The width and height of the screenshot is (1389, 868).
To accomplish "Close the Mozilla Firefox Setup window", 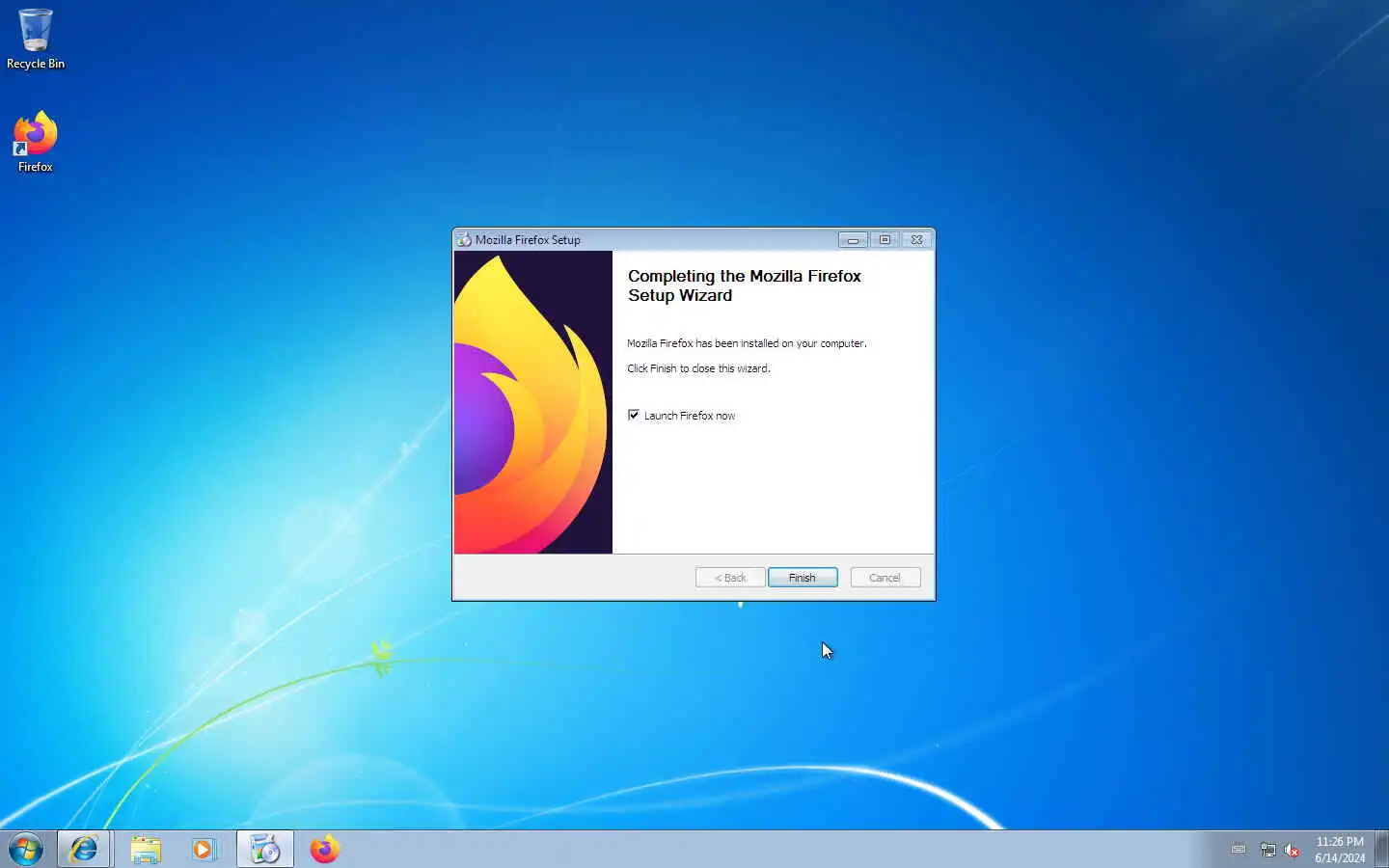I will pos(916,239).
